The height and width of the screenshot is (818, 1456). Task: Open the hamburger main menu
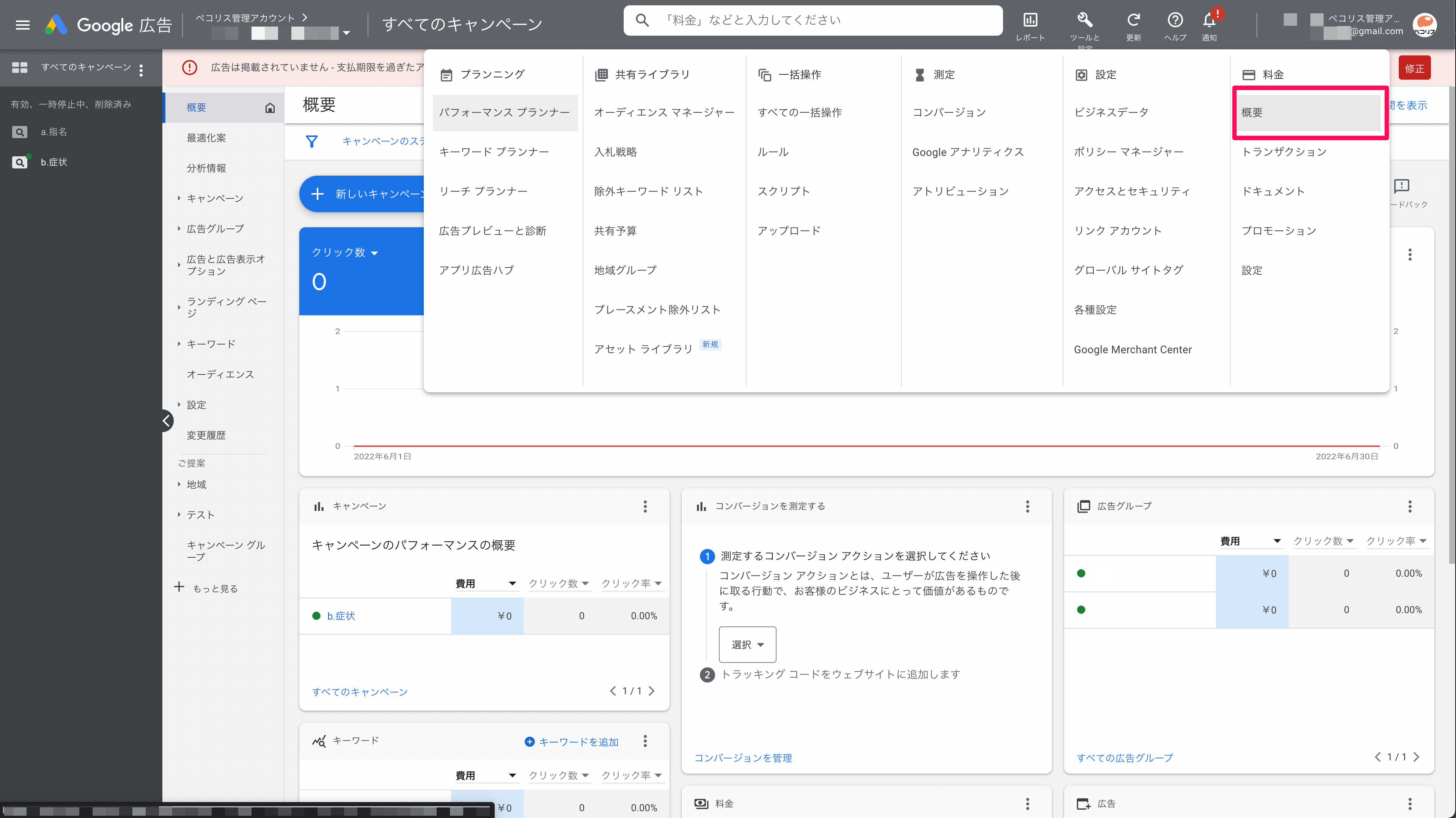23,24
